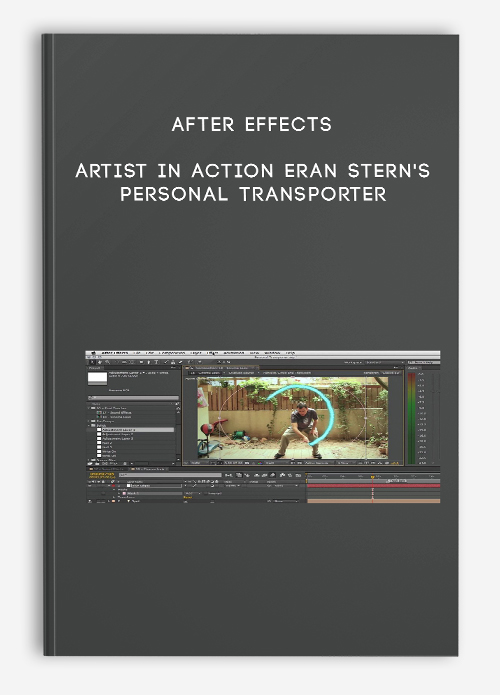Open the Comp Flowchart from viewer
The height and width of the screenshot is (695, 500).
click(x=379, y=463)
